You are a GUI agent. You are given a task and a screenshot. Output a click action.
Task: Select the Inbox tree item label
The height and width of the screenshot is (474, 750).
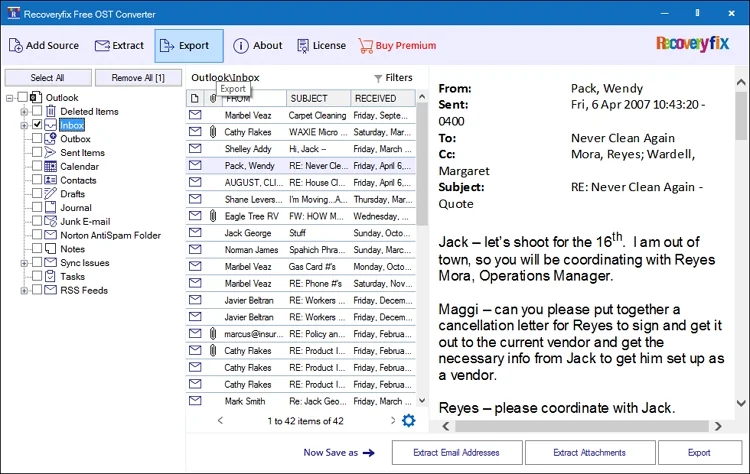(x=72, y=125)
